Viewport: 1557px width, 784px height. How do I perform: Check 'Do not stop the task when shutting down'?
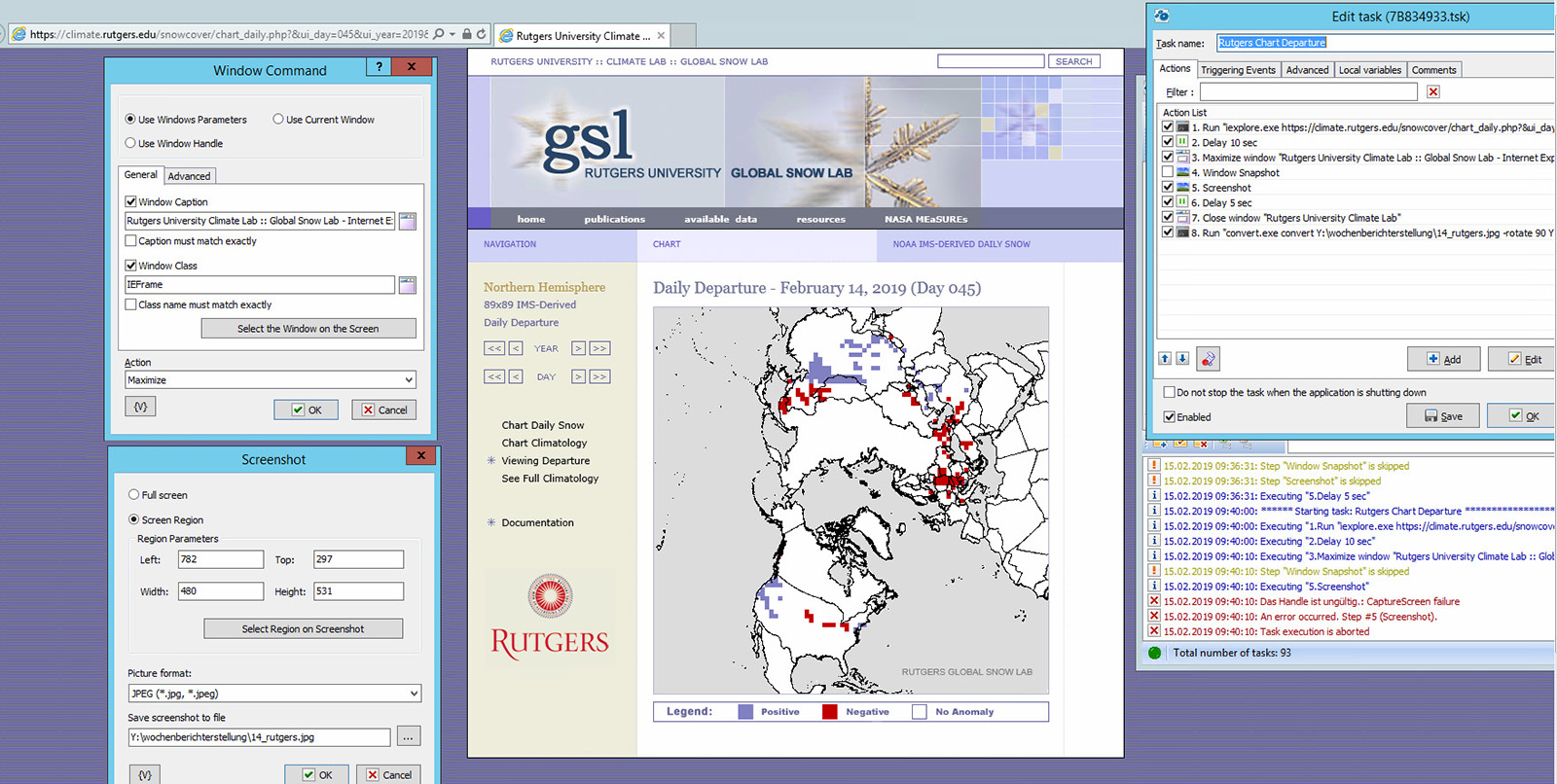click(1170, 392)
